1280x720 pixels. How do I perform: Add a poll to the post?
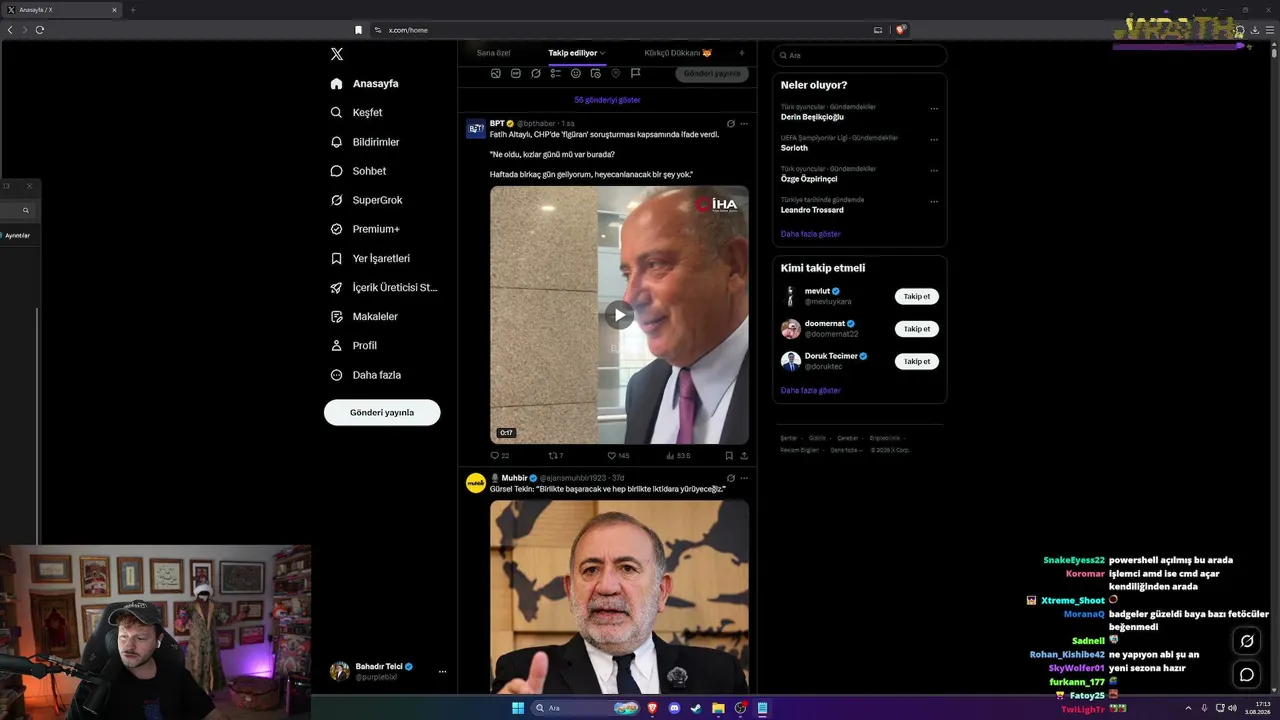point(556,73)
